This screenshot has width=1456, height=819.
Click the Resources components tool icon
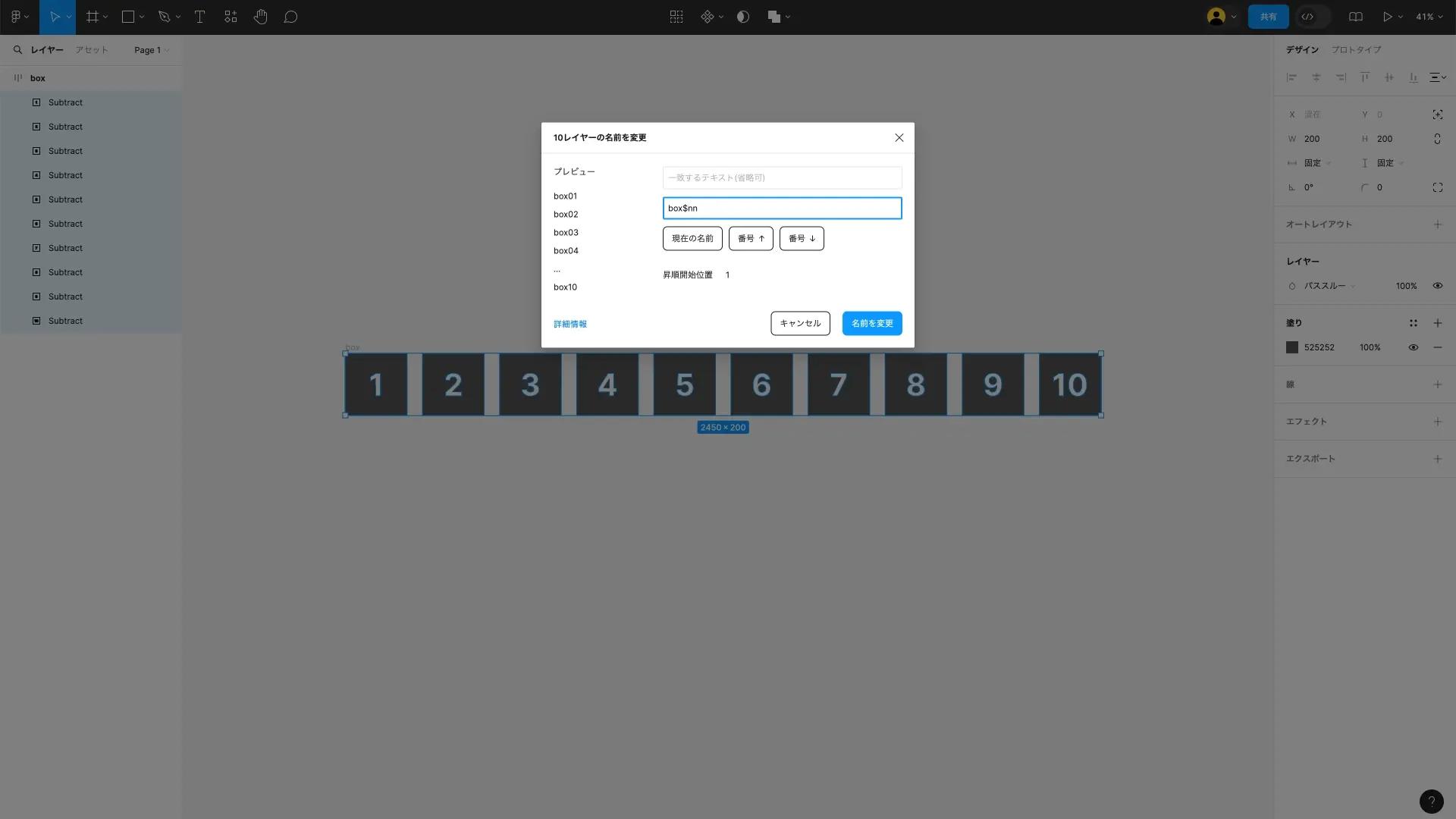231,17
